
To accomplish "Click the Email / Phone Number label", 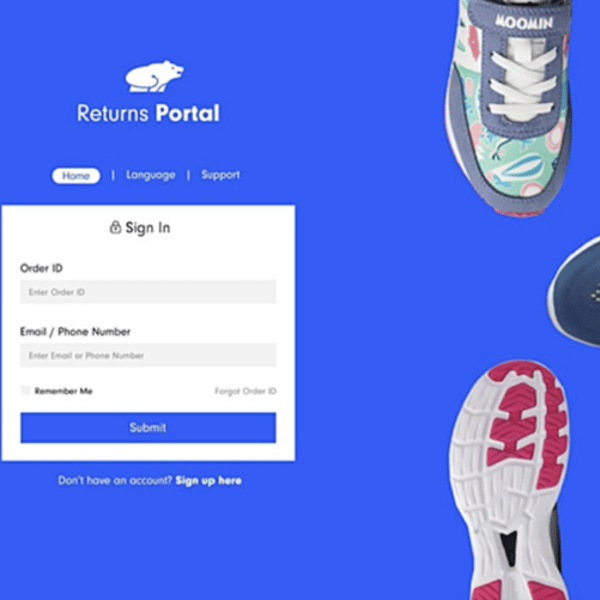I will [x=75, y=332].
